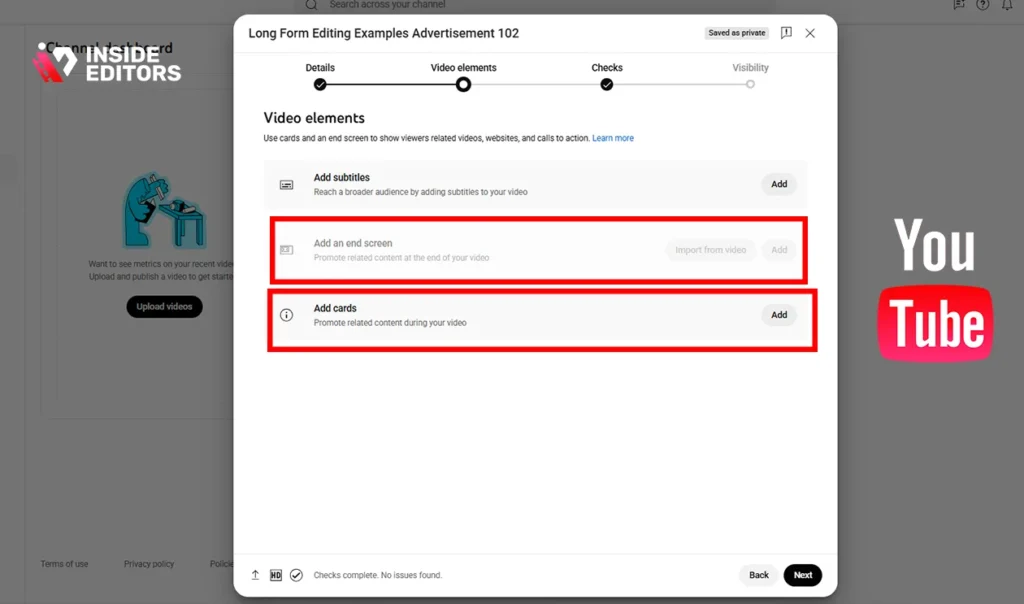Click the Search across your channel field
This screenshot has height=604, width=1024.
tap(536, 5)
